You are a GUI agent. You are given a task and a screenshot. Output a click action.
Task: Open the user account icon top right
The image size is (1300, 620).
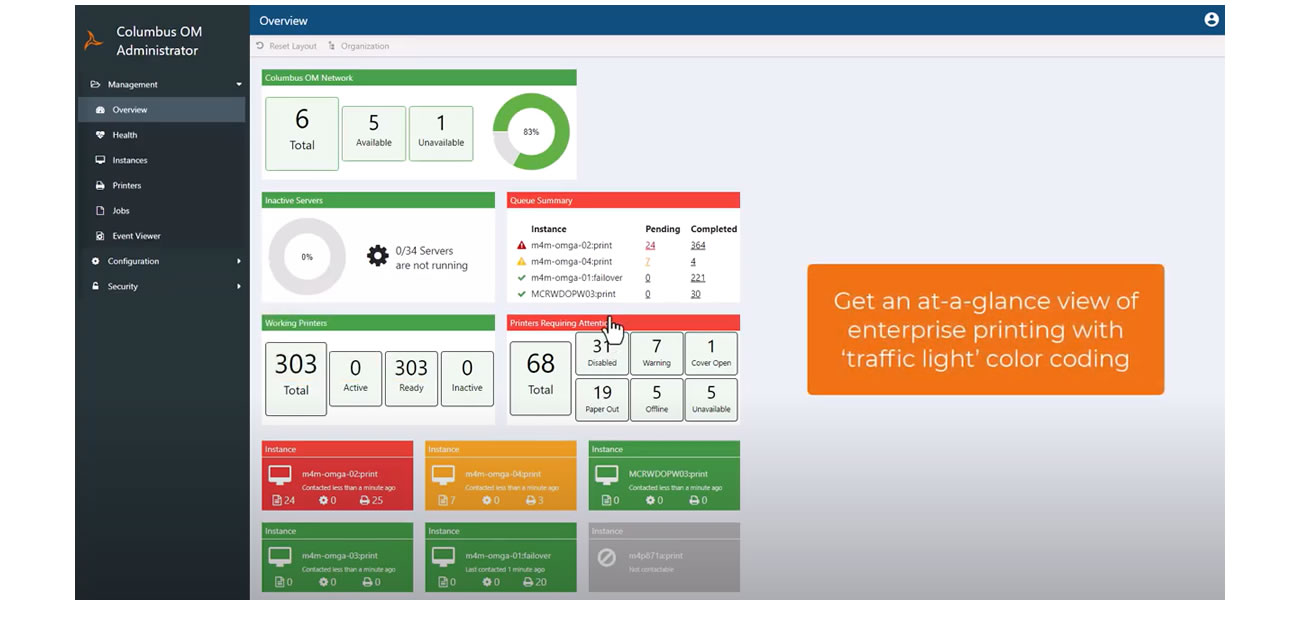pos(1212,19)
